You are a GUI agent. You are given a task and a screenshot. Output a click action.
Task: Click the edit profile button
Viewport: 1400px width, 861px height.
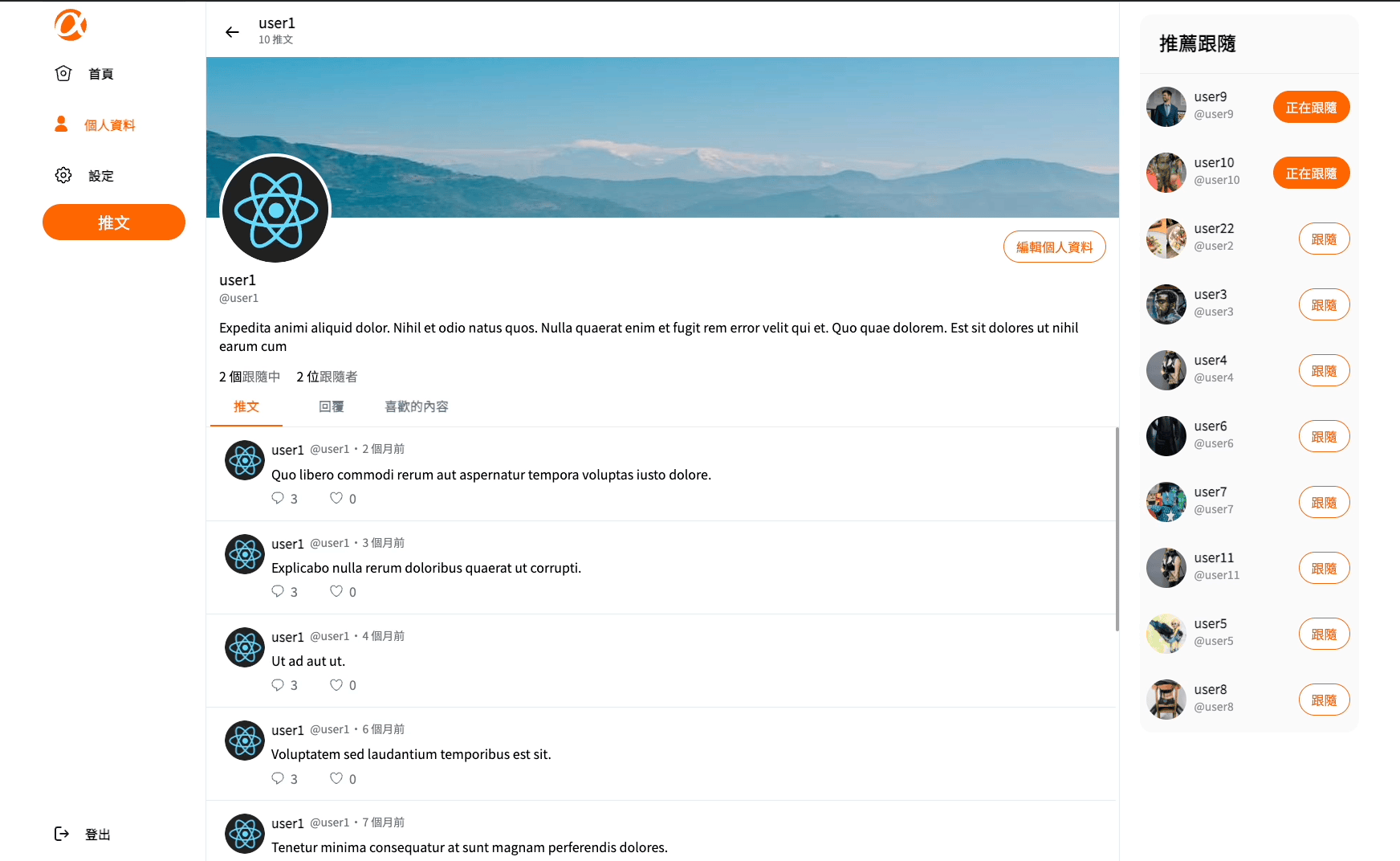point(1054,247)
